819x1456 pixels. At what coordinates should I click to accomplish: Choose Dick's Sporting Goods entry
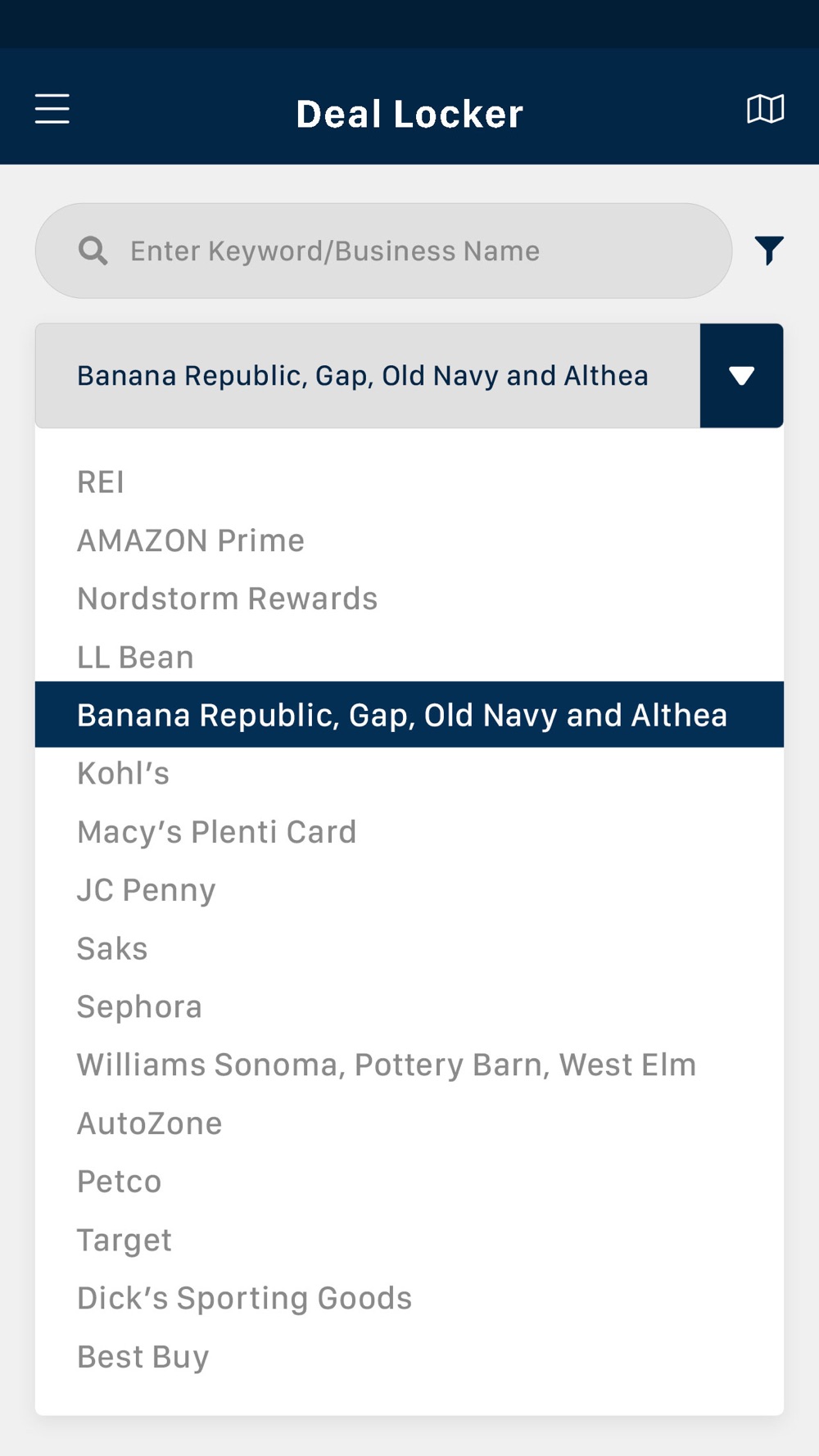[x=409, y=1298]
